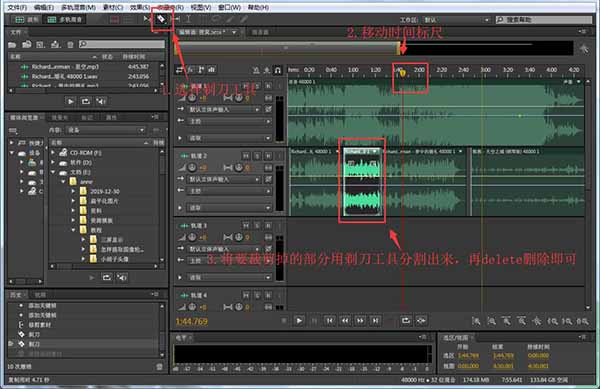
Task: Open the 多轨混音(M) menu
Action: [78, 7]
